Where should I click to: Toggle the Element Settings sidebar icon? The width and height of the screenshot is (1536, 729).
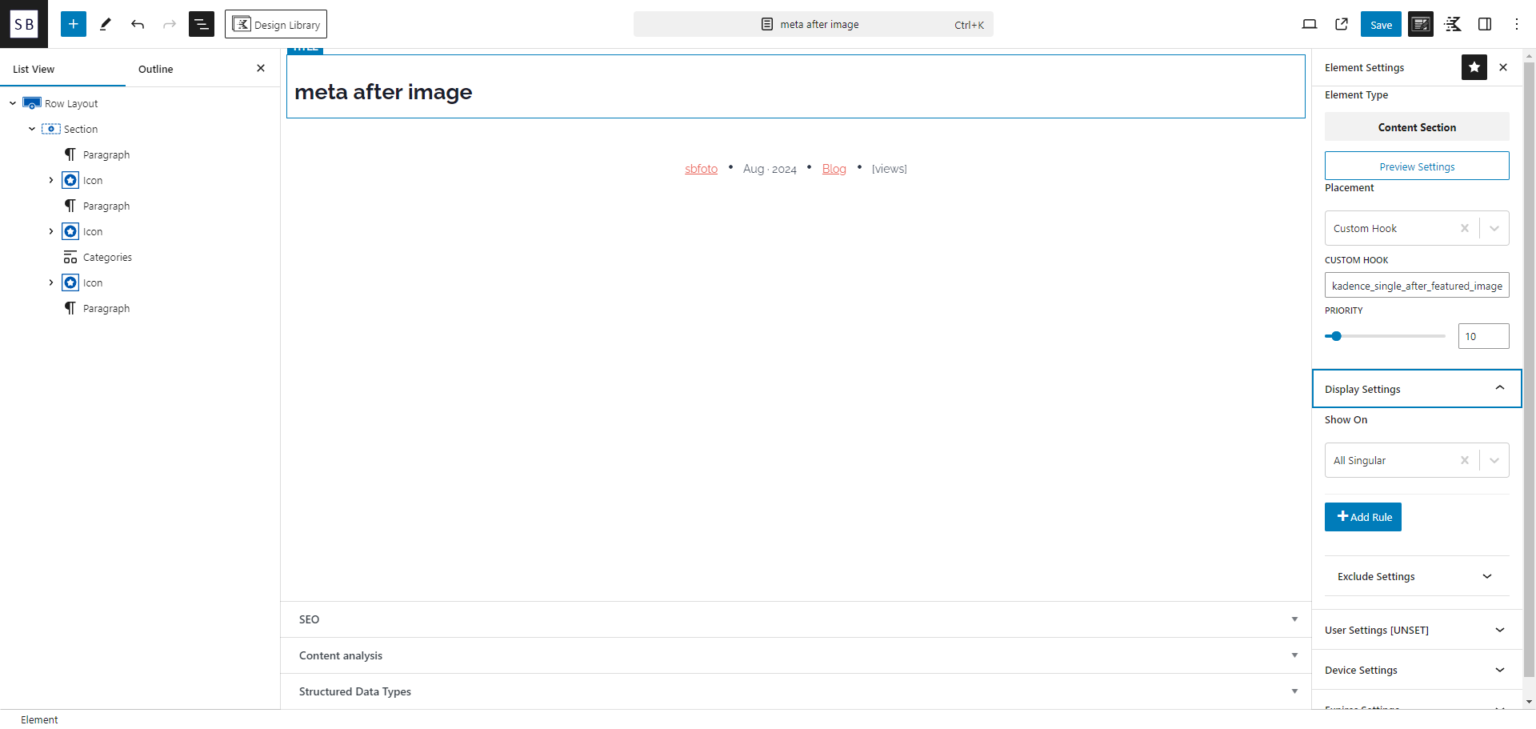pyautogui.click(x=1420, y=24)
